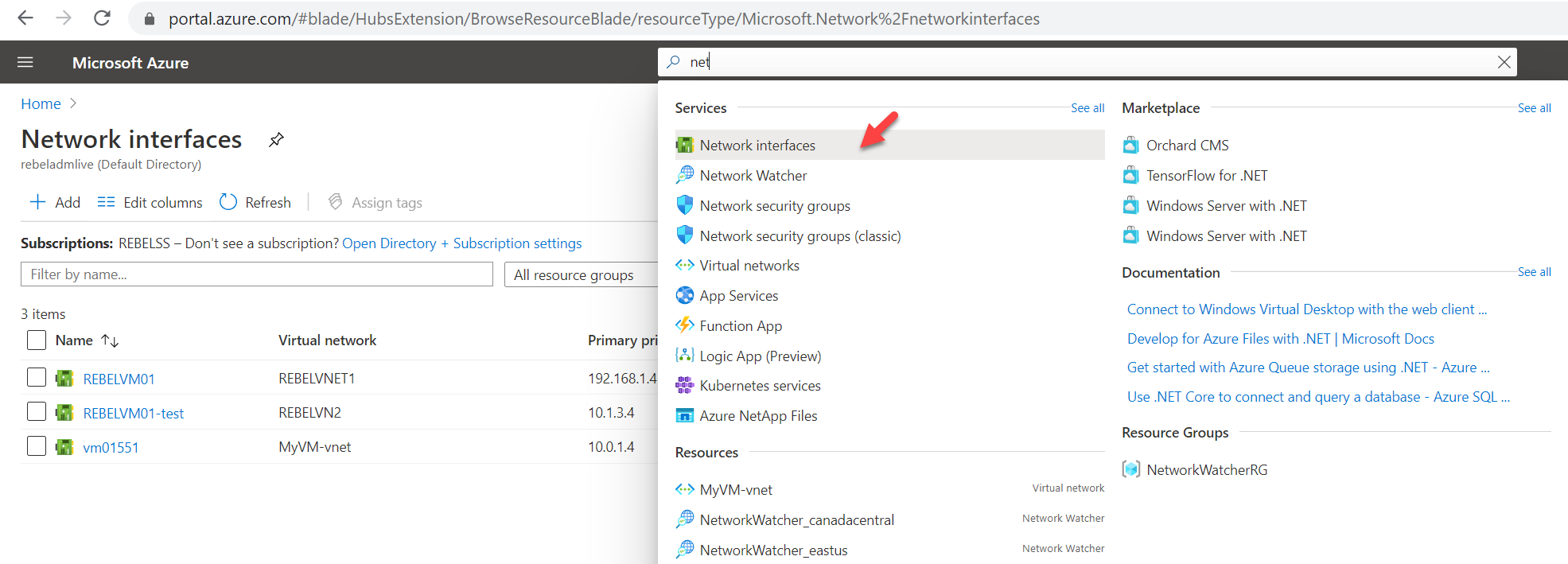Click the Kubernetes services icon
This screenshot has width=1568, height=564.
click(684, 386)
